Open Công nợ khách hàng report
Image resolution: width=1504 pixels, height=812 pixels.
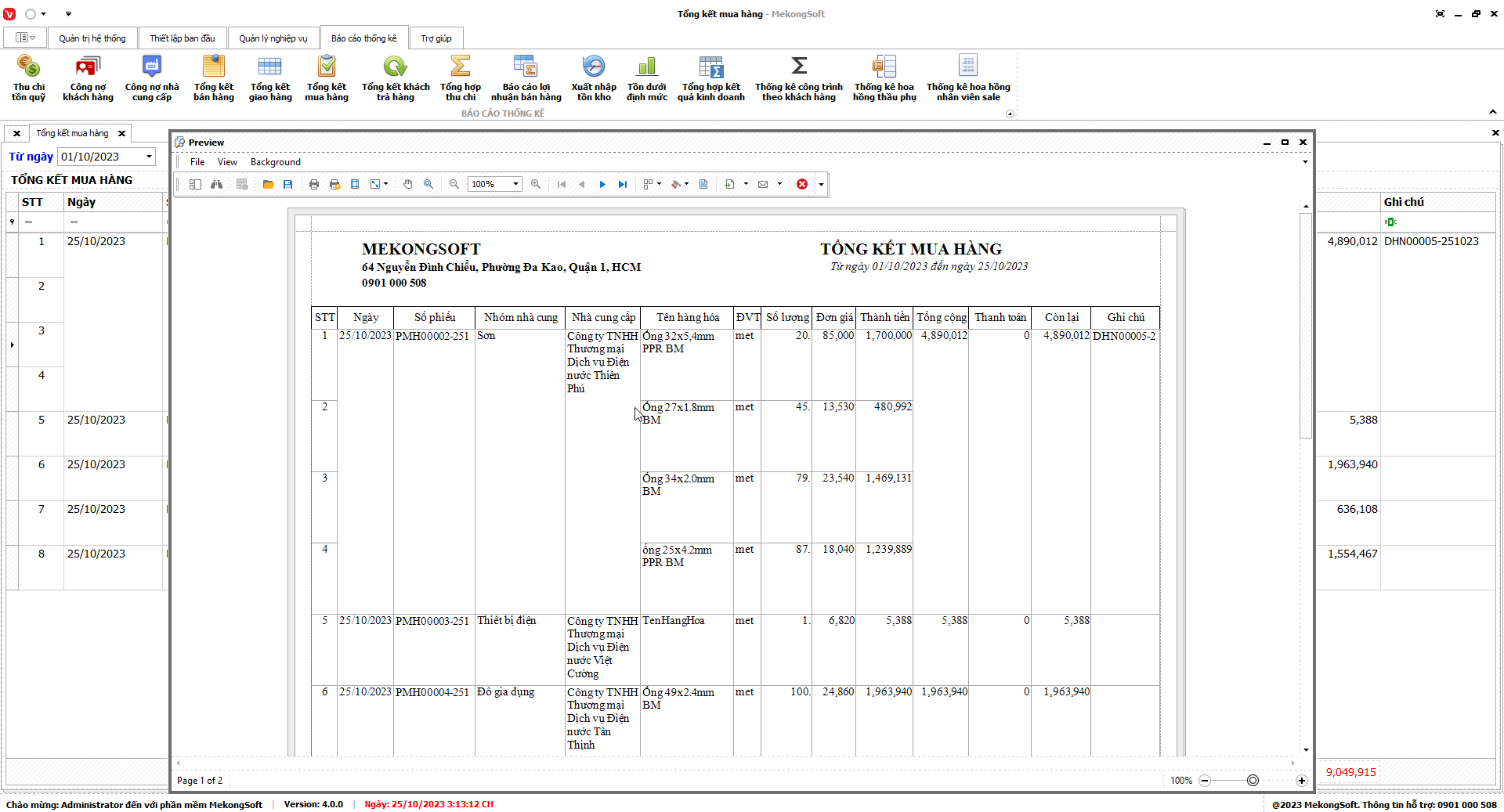tap(88, 78)
